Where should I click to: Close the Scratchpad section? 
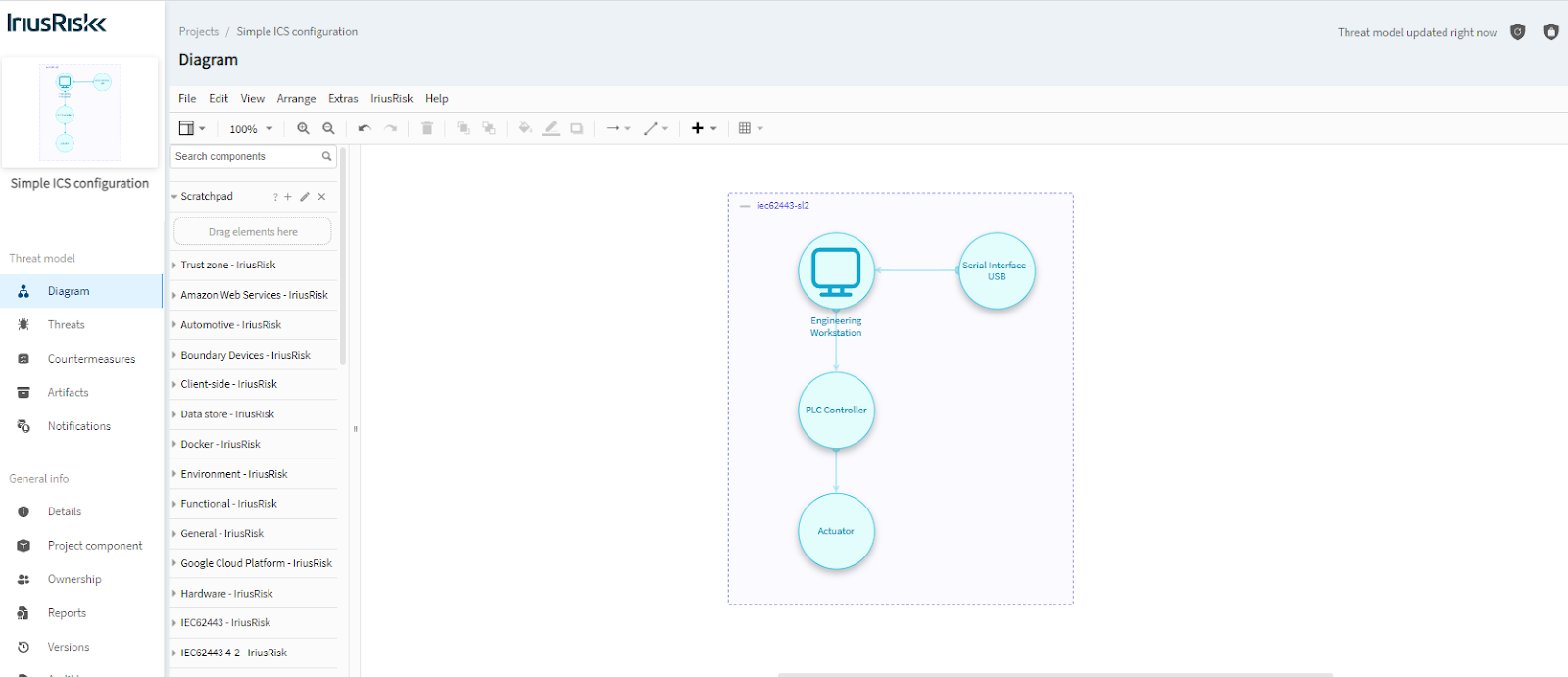[321, 197]
